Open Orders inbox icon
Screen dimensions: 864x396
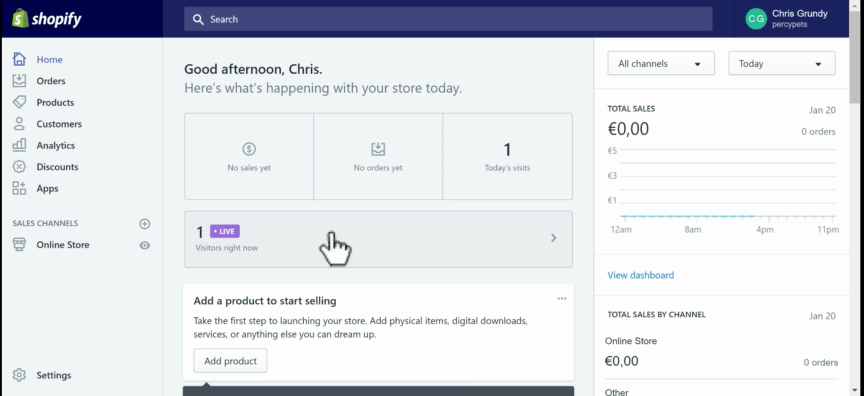19,80
